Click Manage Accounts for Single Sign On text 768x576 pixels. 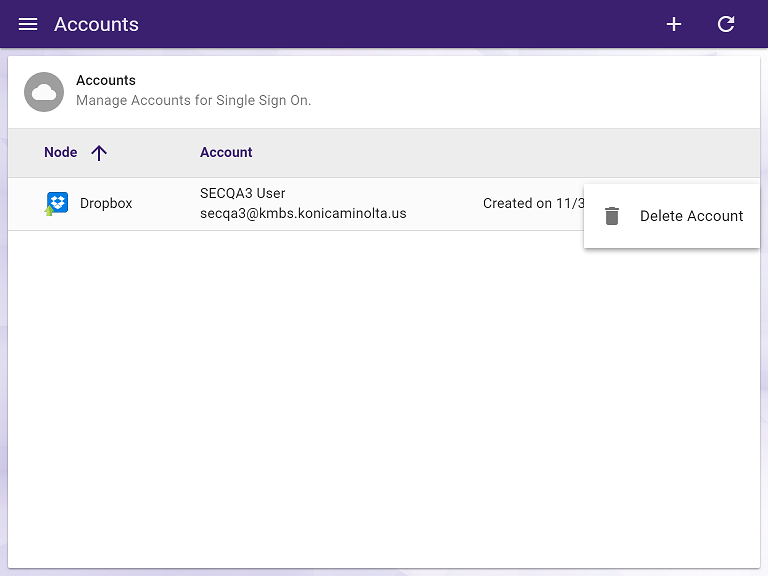click(193, 100)
